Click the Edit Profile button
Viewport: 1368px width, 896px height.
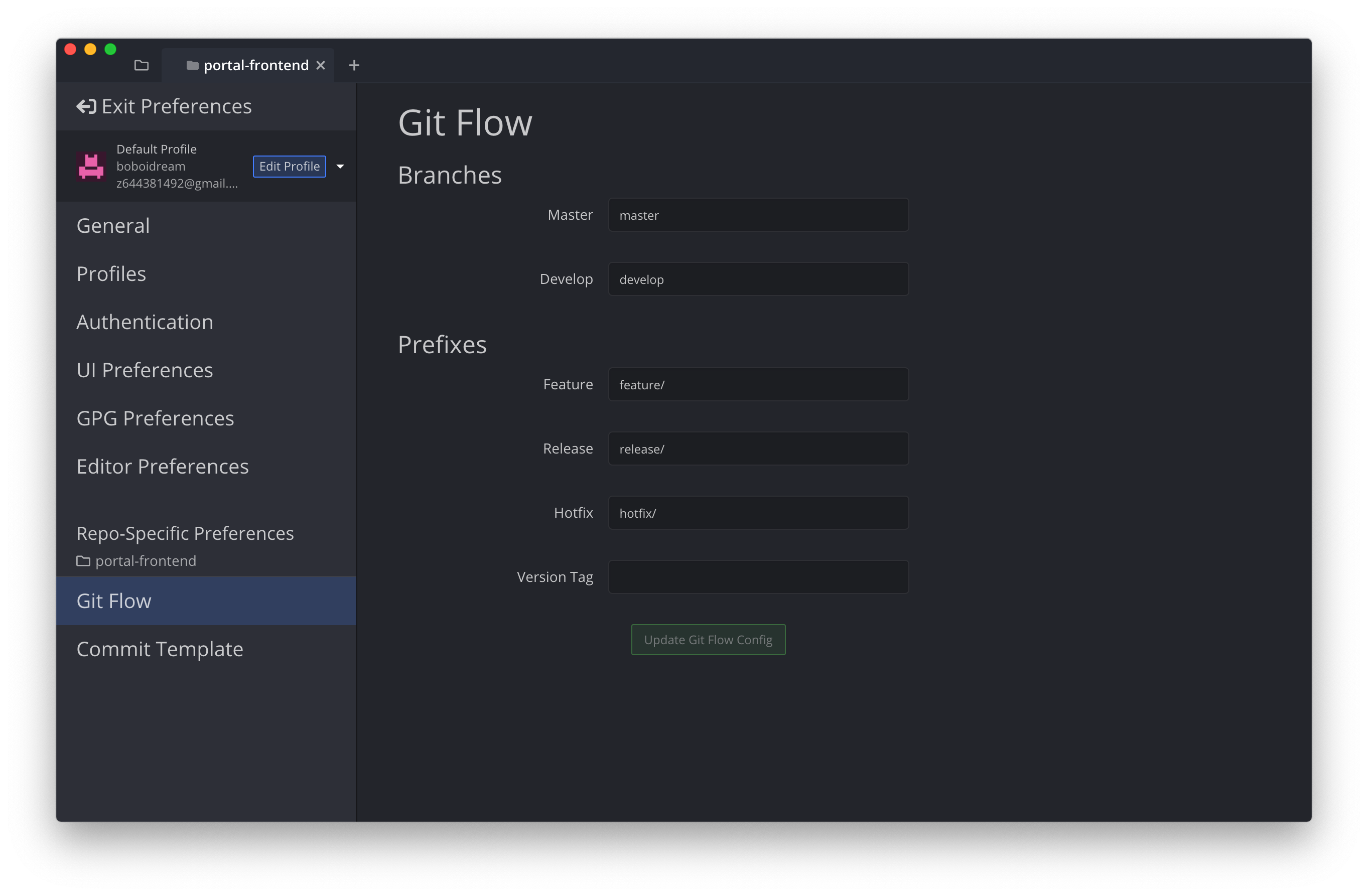coord(289,166)
